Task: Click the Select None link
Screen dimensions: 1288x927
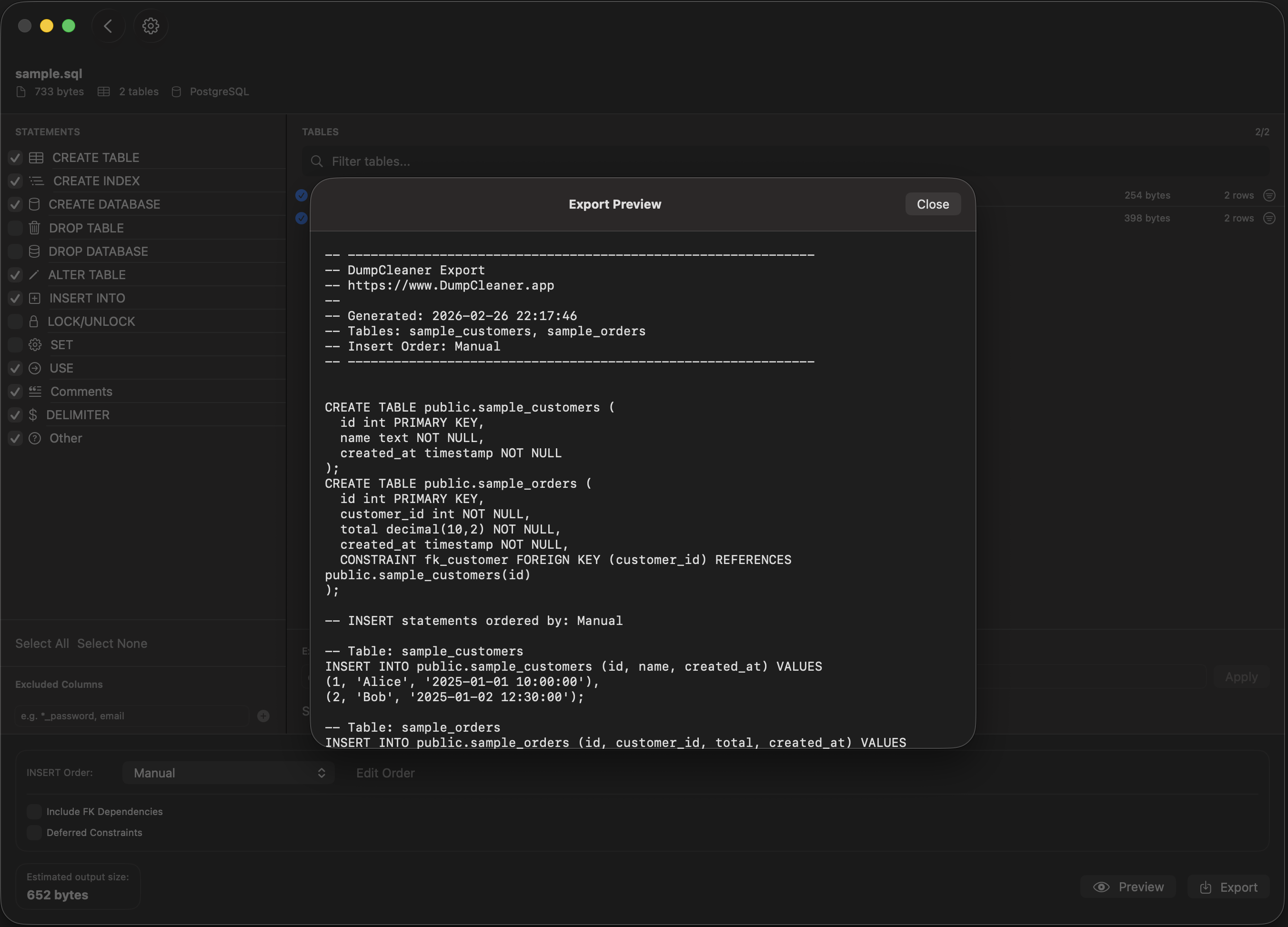Action: coord(112,643)
